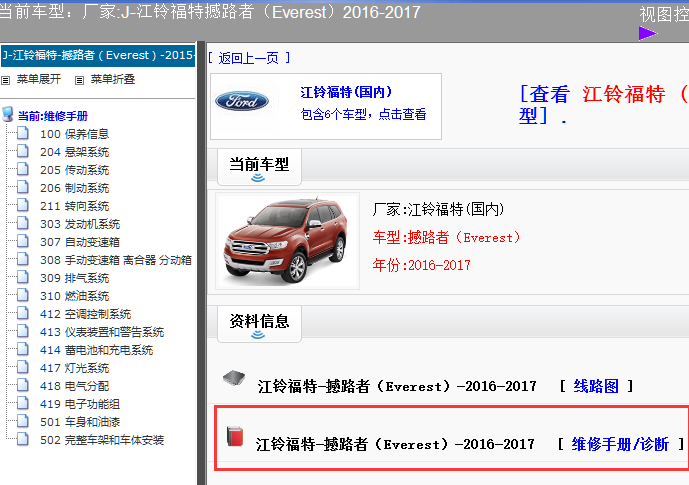The image size is (689, 485).
Task: Click the page icon for 417 灯光系统
Action: click(23, 367)
